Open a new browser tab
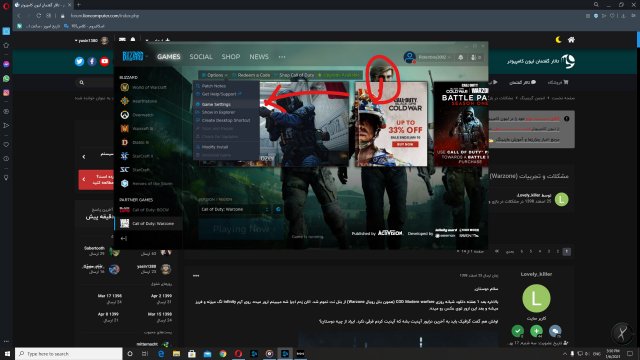640x360 pixels. click(79, 4)
